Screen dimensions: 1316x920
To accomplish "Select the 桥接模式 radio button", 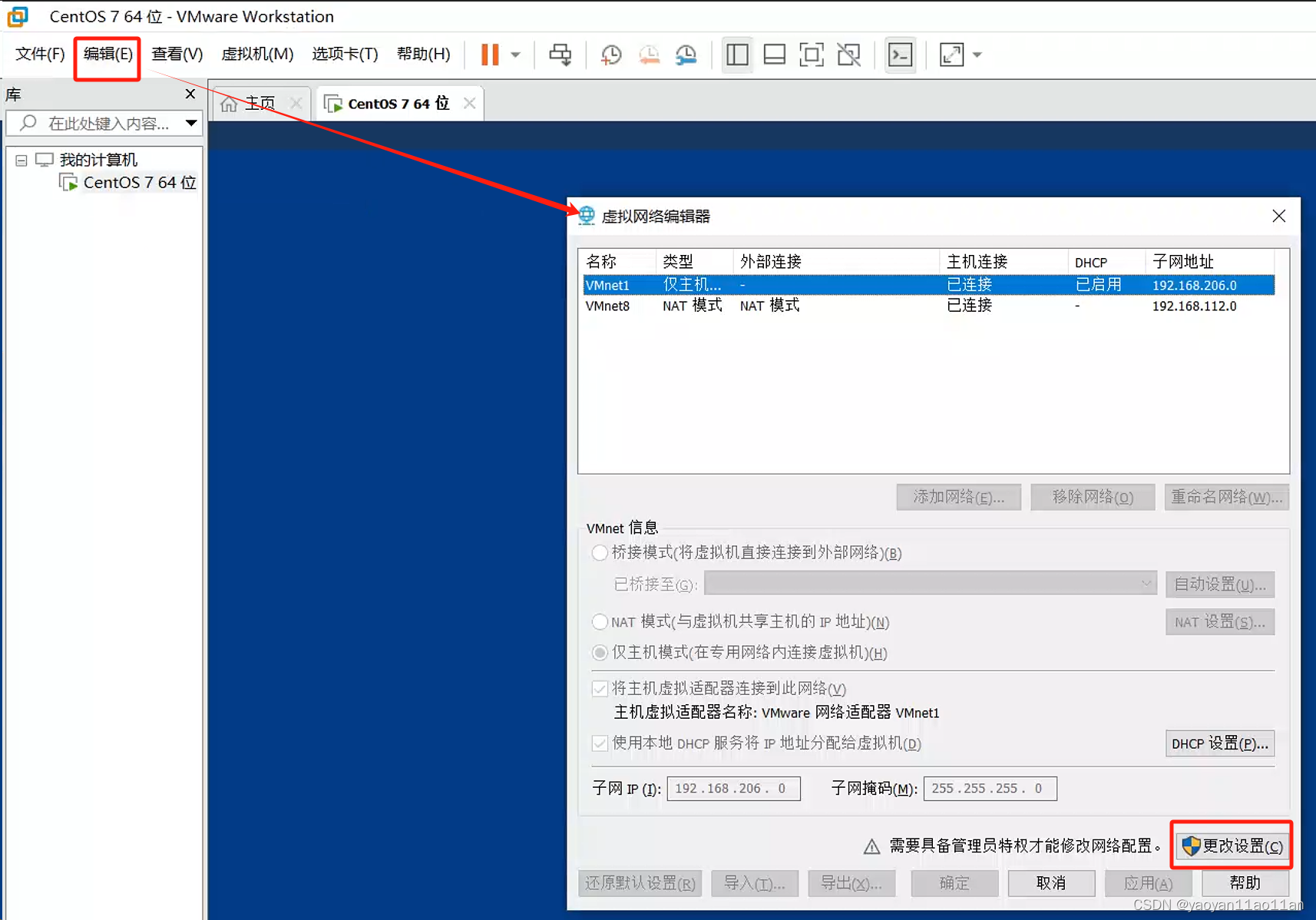I will 600,553.
